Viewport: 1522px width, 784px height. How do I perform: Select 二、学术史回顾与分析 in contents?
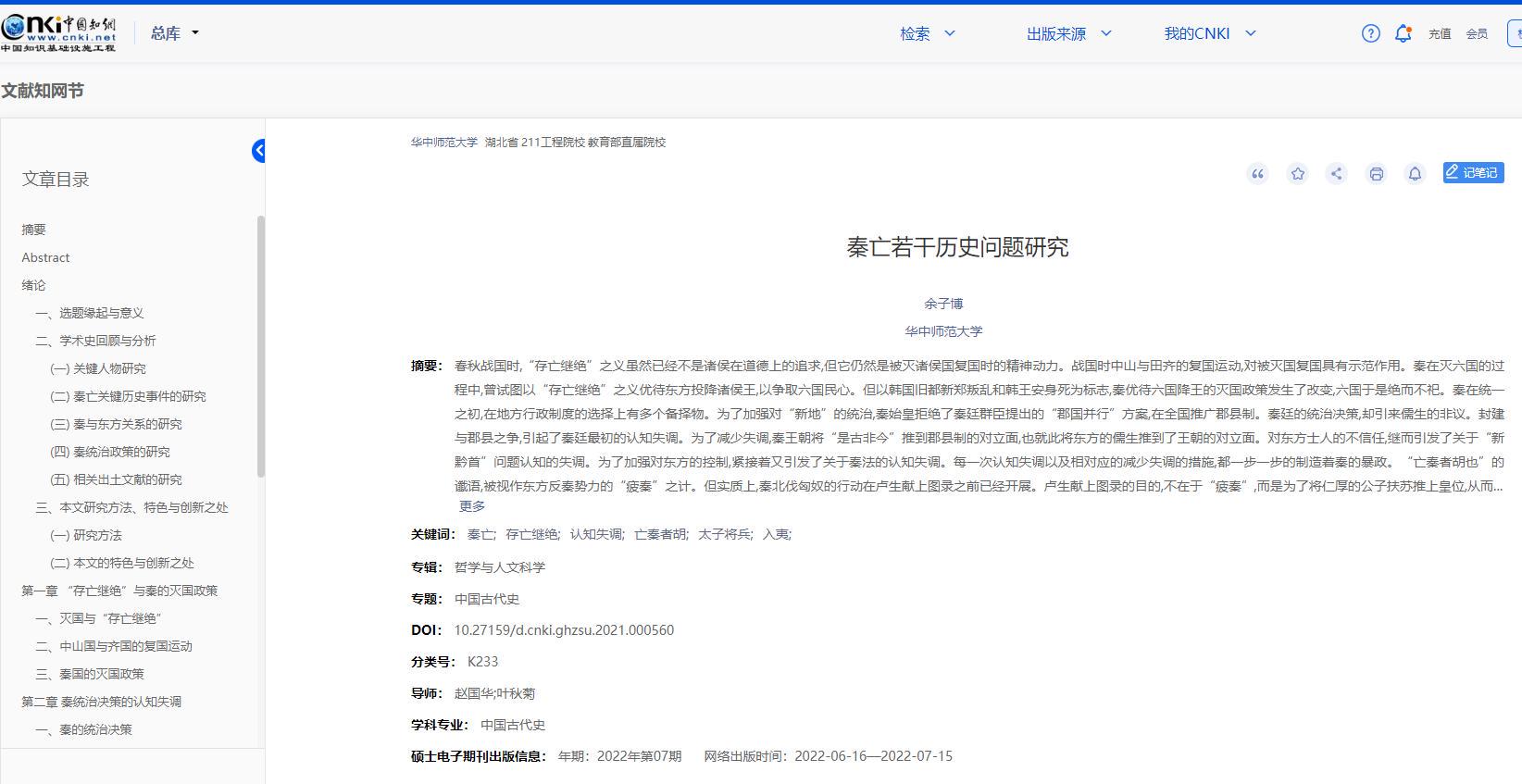[x=96, y=341]
